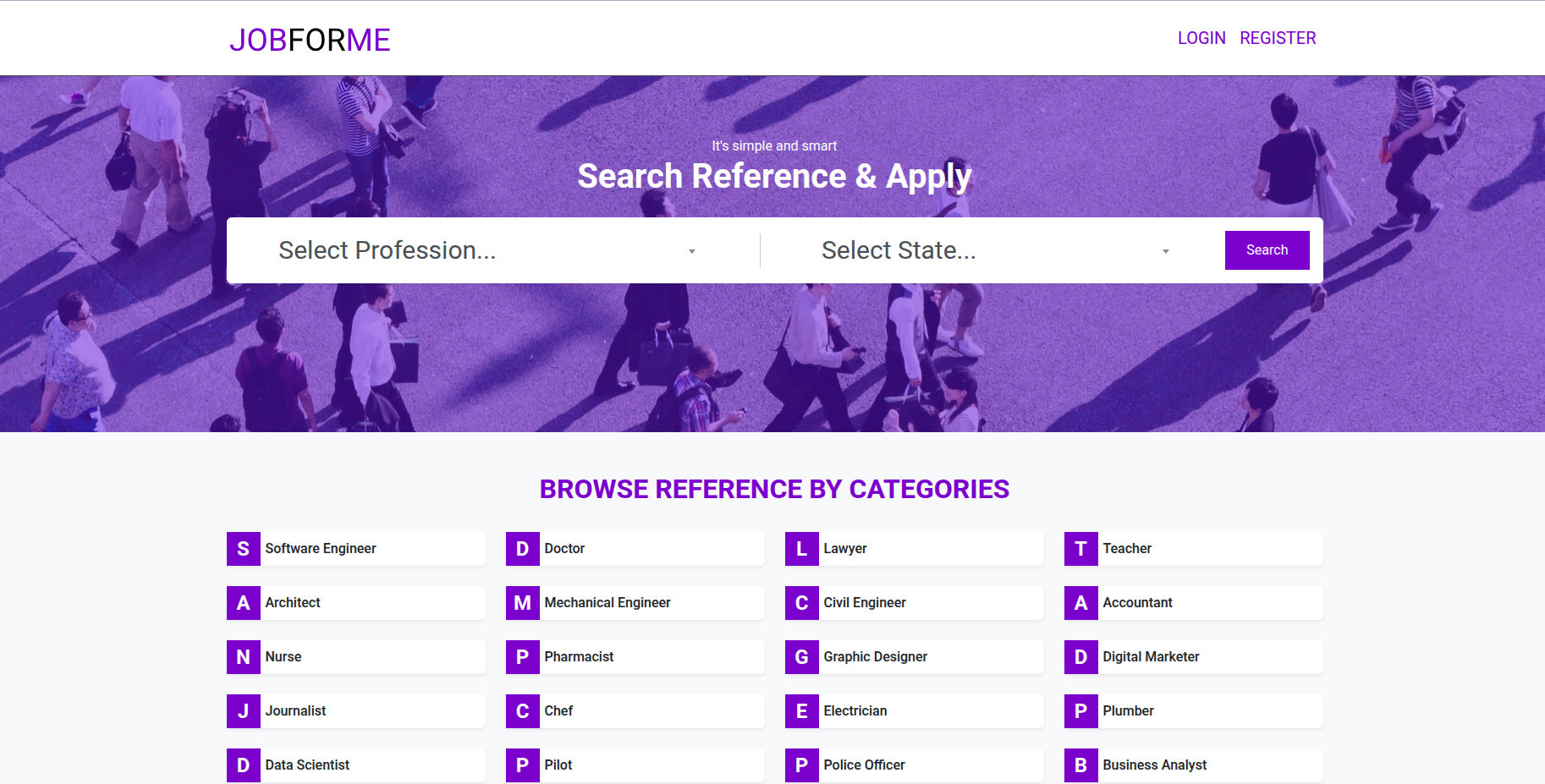Click the P icon for Police Officer
This screenshot has width=1545, height=784.
click(x=802, y=765)
